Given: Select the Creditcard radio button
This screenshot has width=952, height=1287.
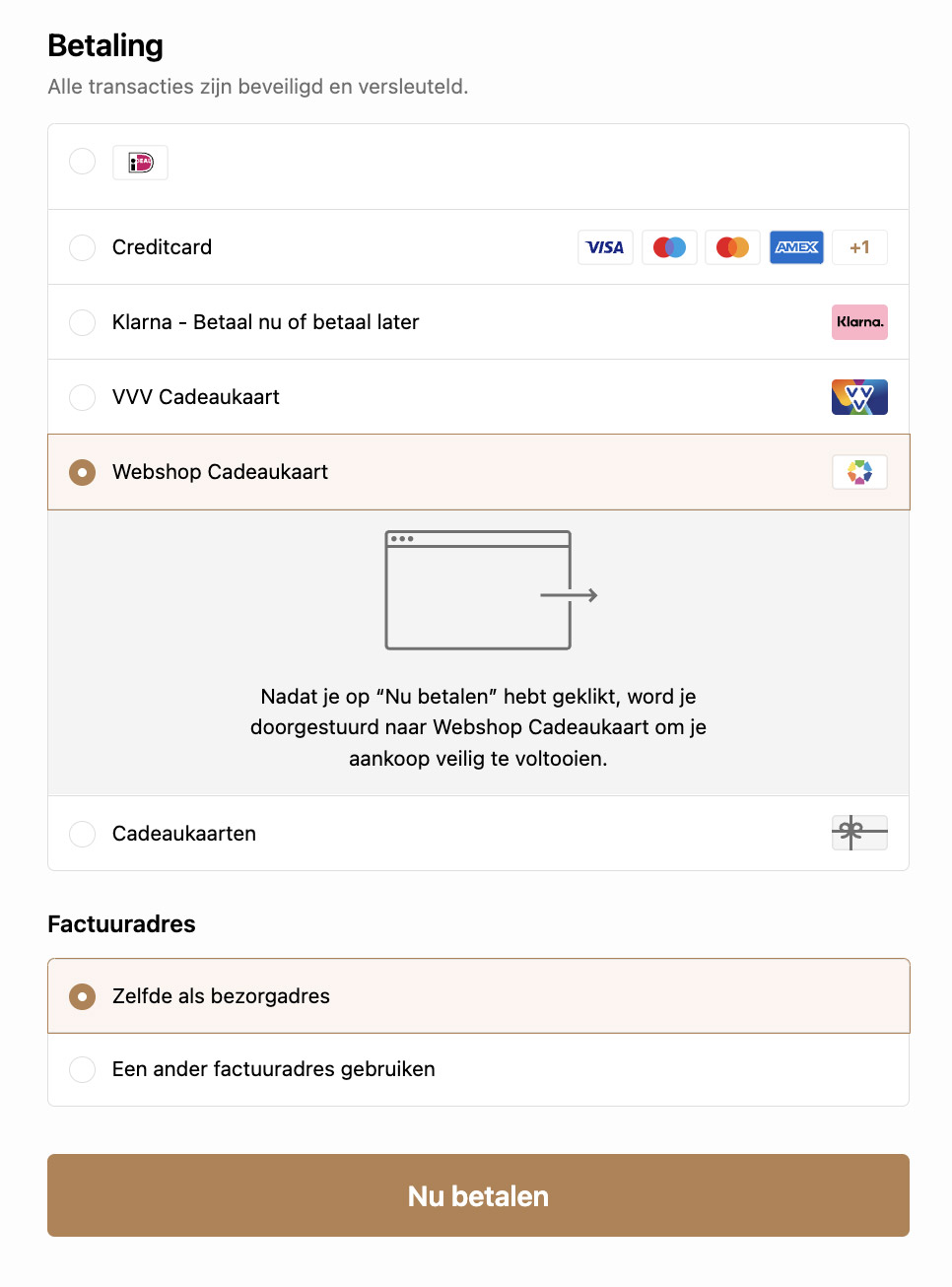Looking at the screenshot, I should pyautogui.click(x=83, y=247).
